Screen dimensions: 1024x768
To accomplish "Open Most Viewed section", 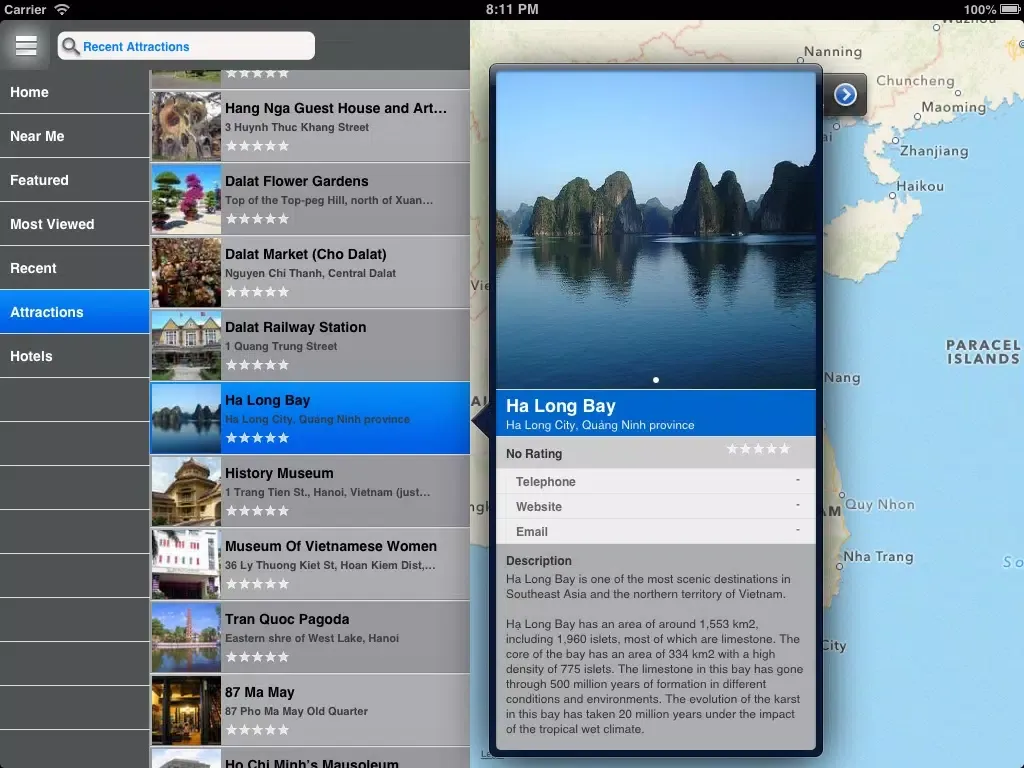I will tap(74, 224).
